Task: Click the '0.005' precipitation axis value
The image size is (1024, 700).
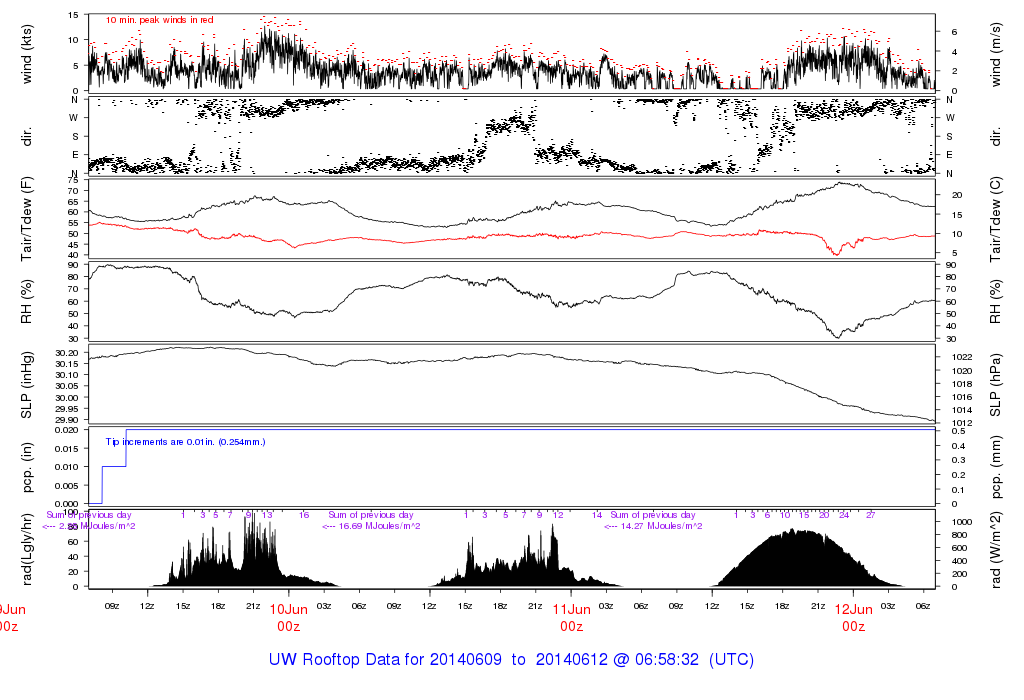Action: click(67, 486)
